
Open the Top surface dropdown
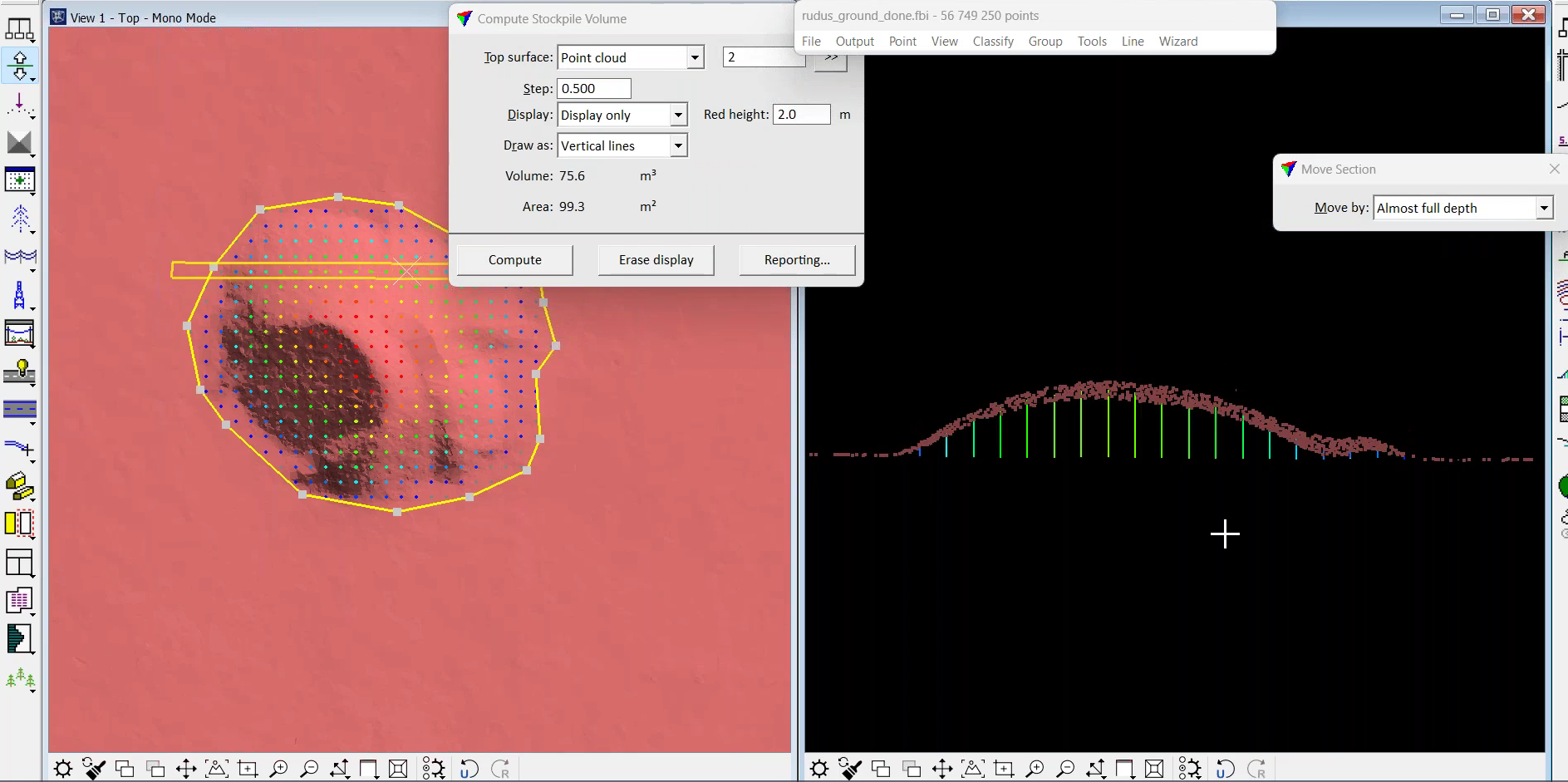pyautogui.click(x=695, y=57)
